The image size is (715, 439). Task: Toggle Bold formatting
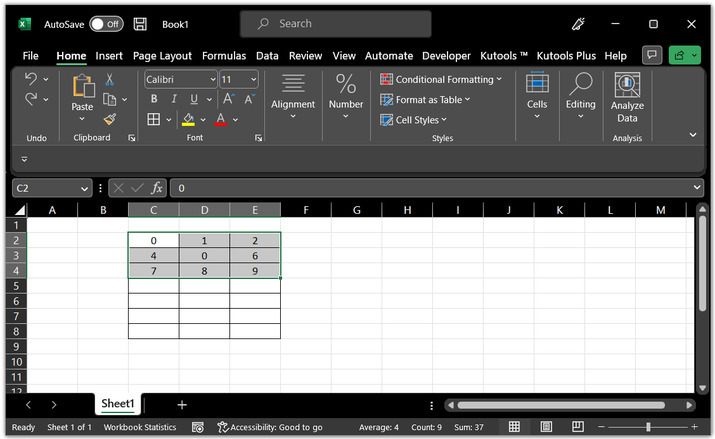click(x=154, y=99)
